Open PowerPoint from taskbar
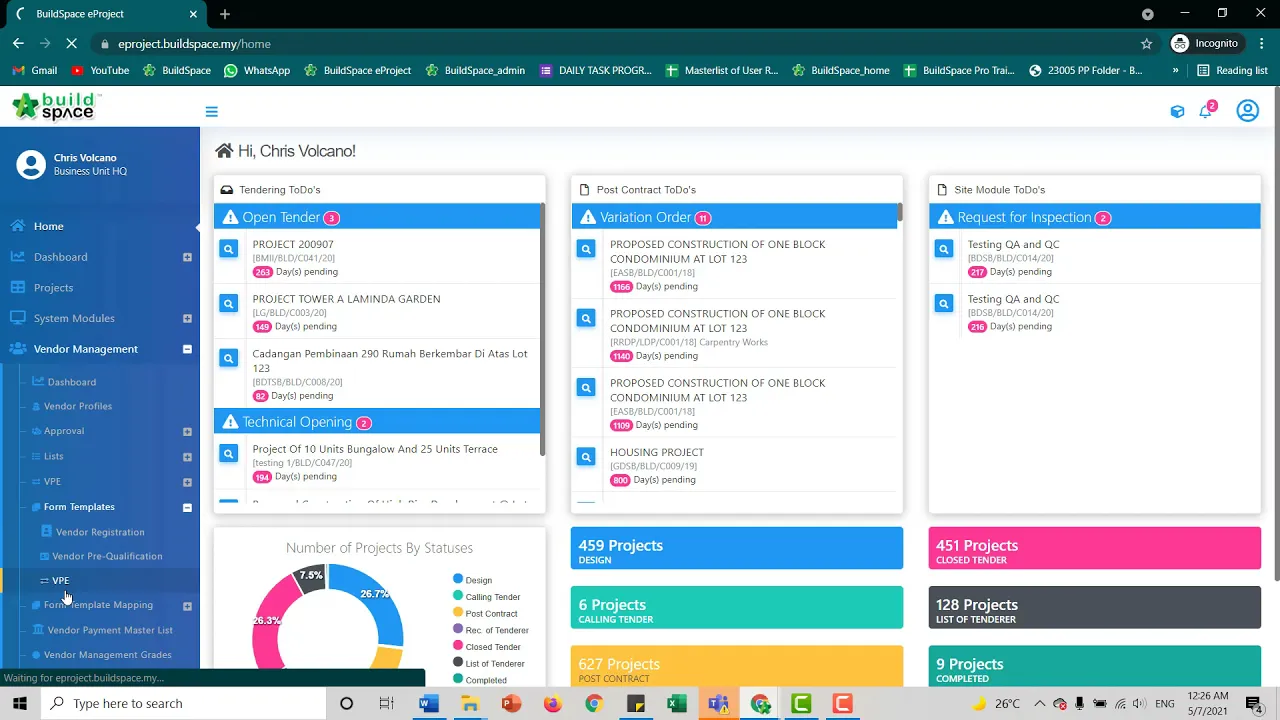 coord(511,704)
